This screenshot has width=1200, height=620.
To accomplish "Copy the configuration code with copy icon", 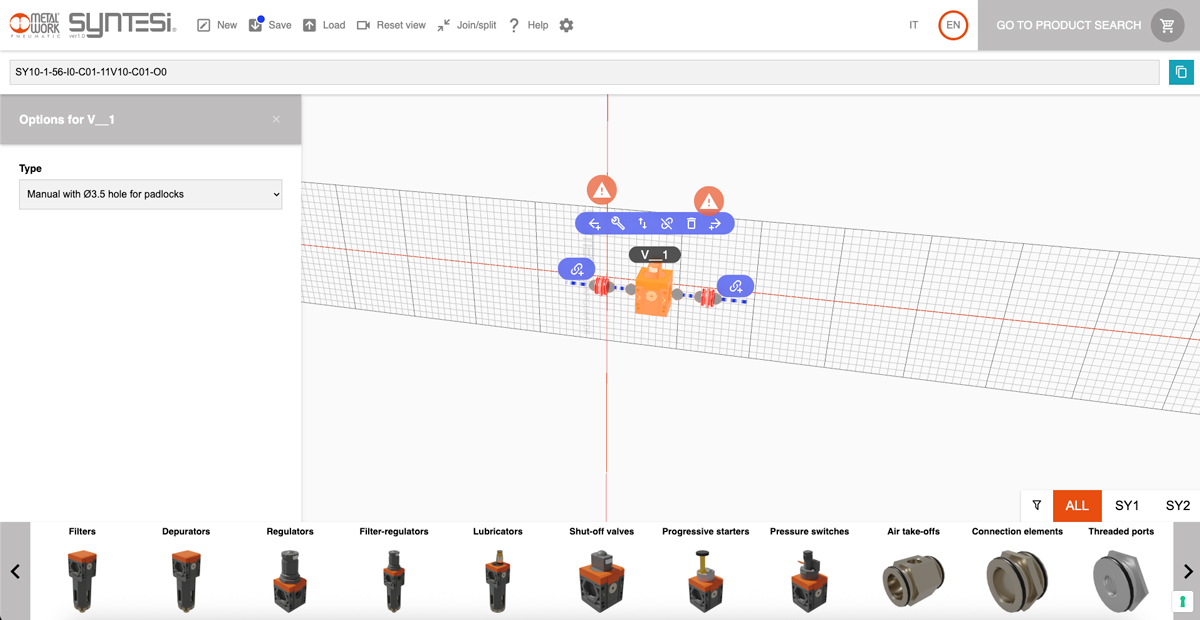I will pos(1181,72).
